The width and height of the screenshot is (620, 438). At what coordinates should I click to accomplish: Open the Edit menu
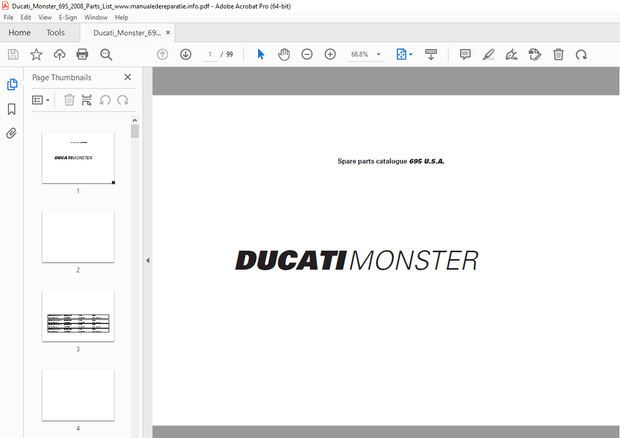[26, 17]
